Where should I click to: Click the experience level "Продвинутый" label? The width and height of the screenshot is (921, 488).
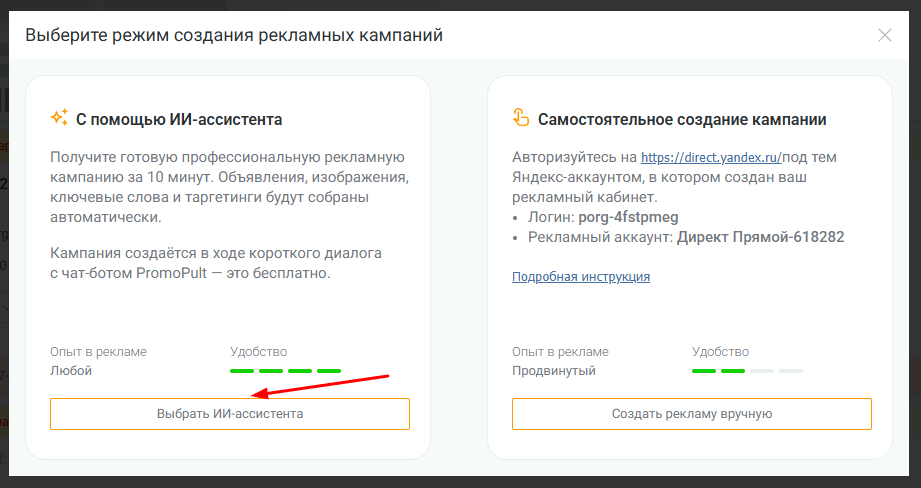click(x=553, y=371)
